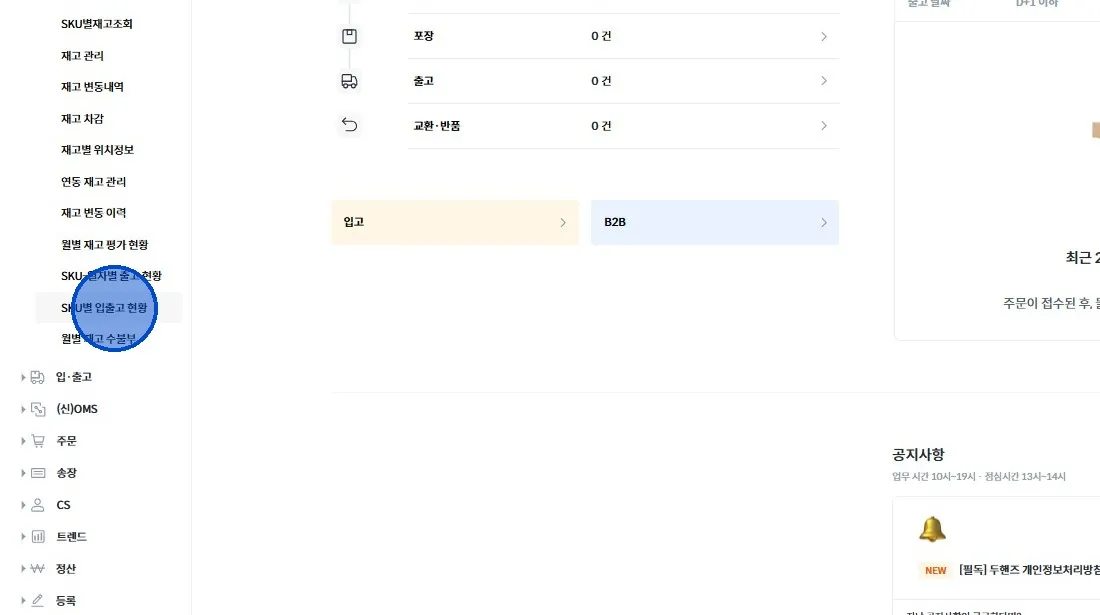Select 재고 변동내역 in sidebar

pos(92,87)
